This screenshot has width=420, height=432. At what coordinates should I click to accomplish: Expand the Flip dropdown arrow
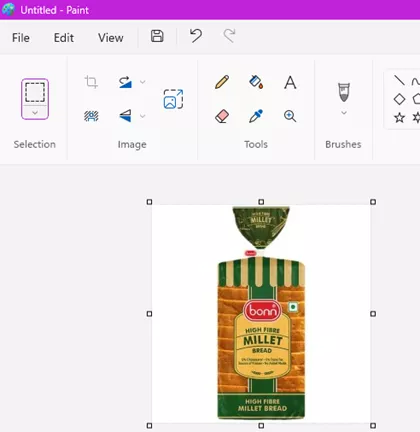[142, 116]
